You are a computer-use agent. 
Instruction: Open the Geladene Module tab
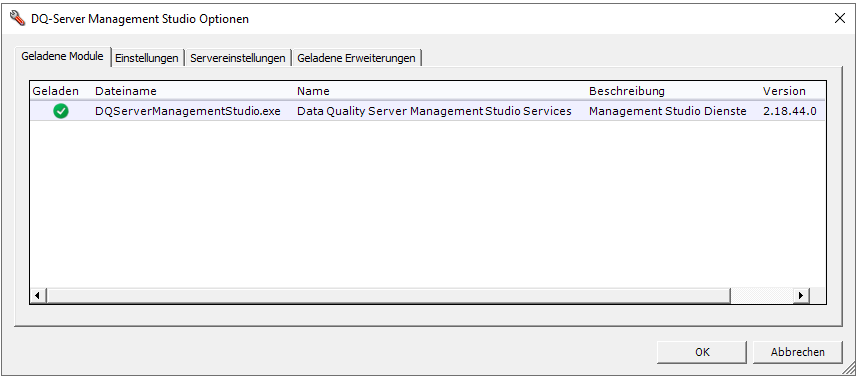click(62, 56)
